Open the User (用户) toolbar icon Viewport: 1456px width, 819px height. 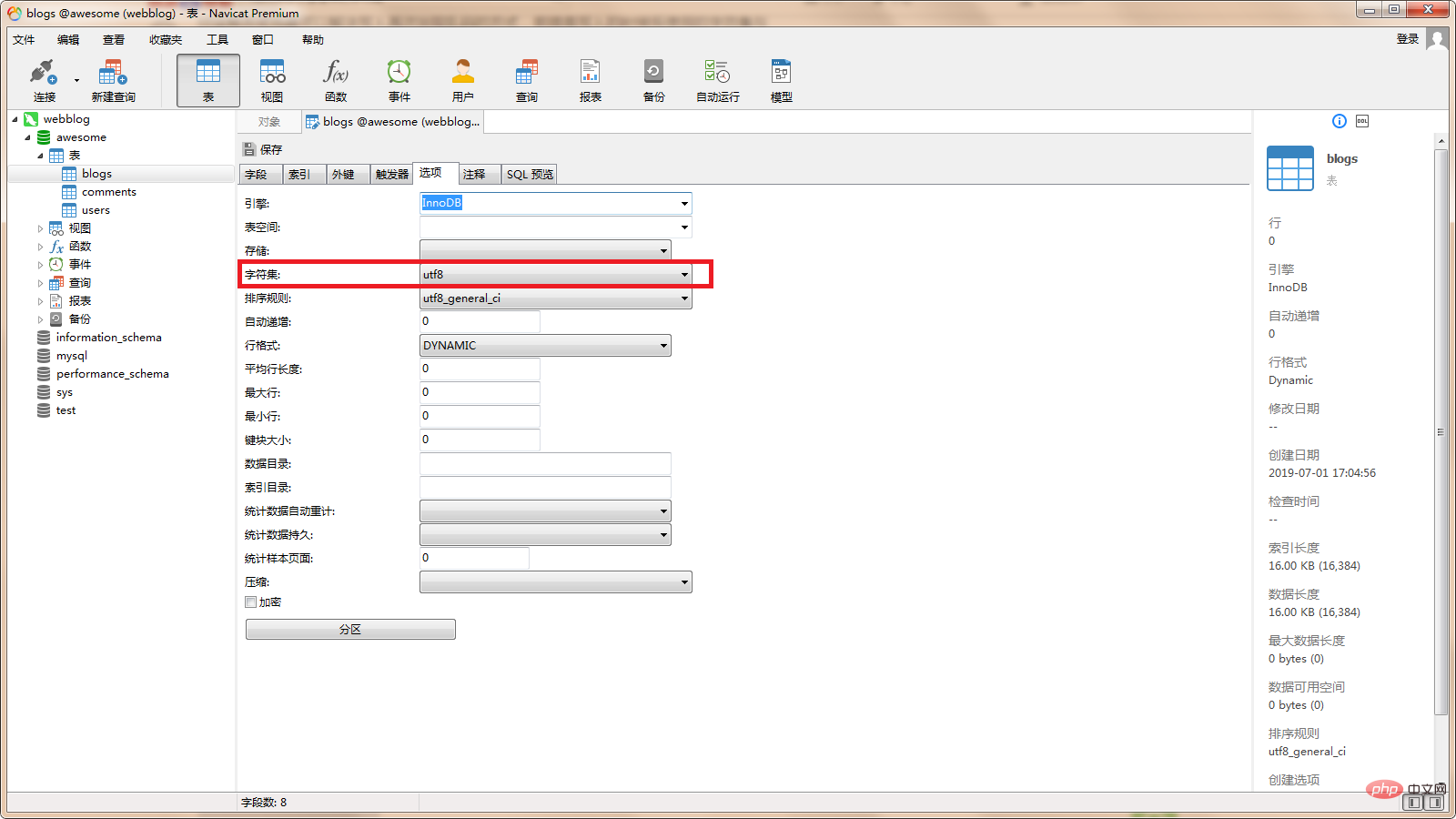click(x=463, y=80)
